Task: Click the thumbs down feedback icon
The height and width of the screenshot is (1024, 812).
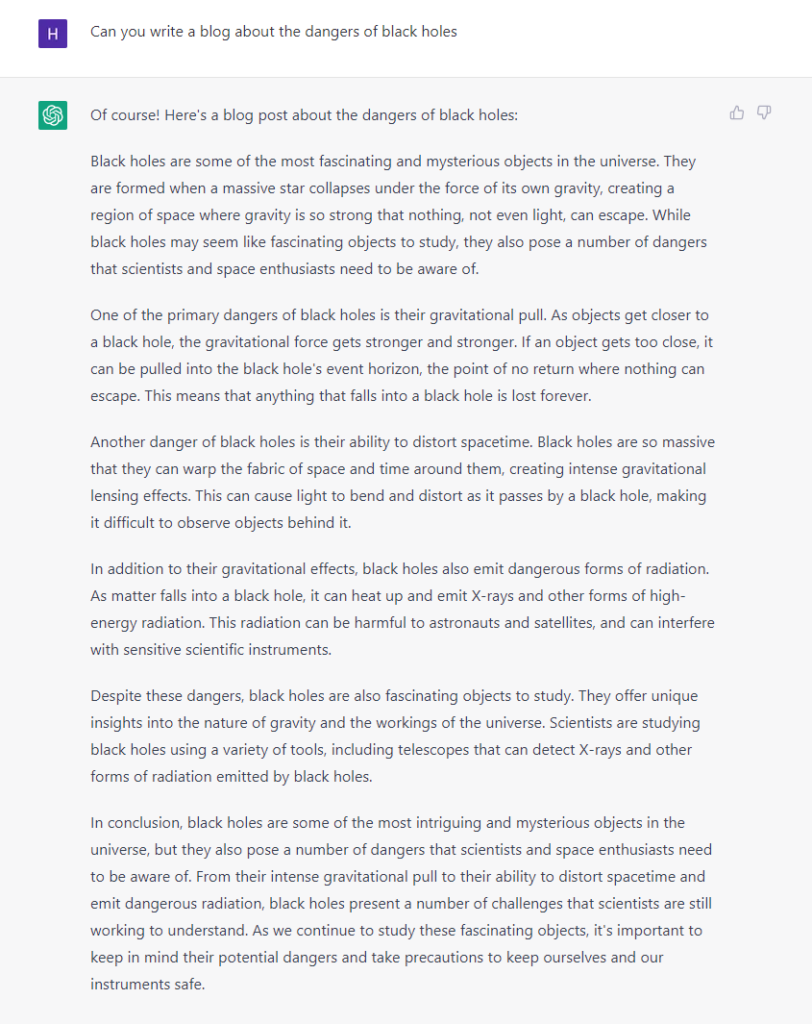Action: [x=764, y=113]
